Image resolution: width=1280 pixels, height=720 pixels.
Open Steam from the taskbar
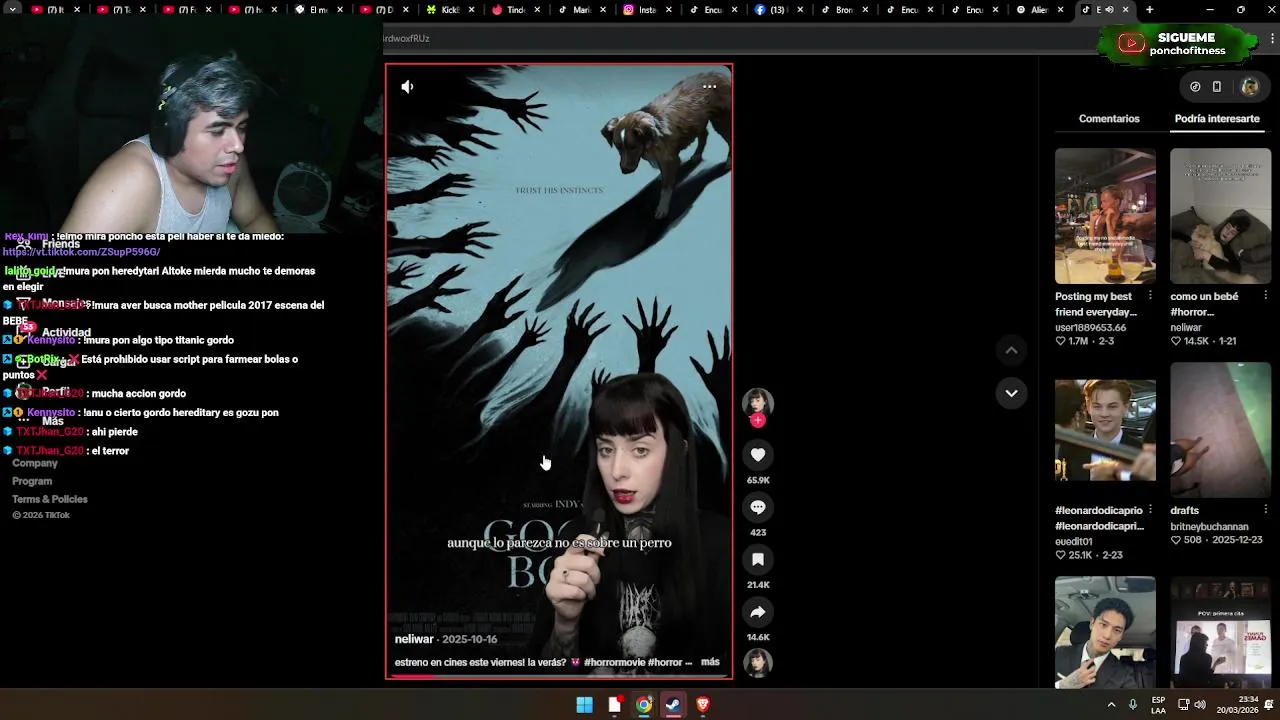pyautogui.click(x=673, y=705)
